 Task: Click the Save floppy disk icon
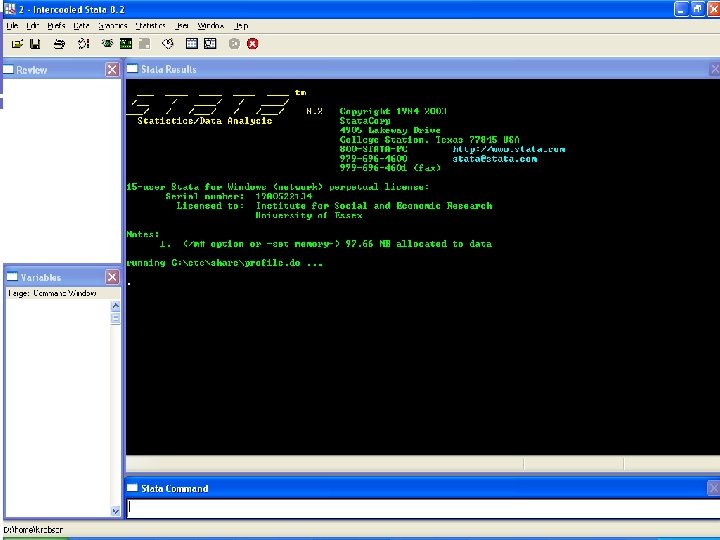(35, 44)
